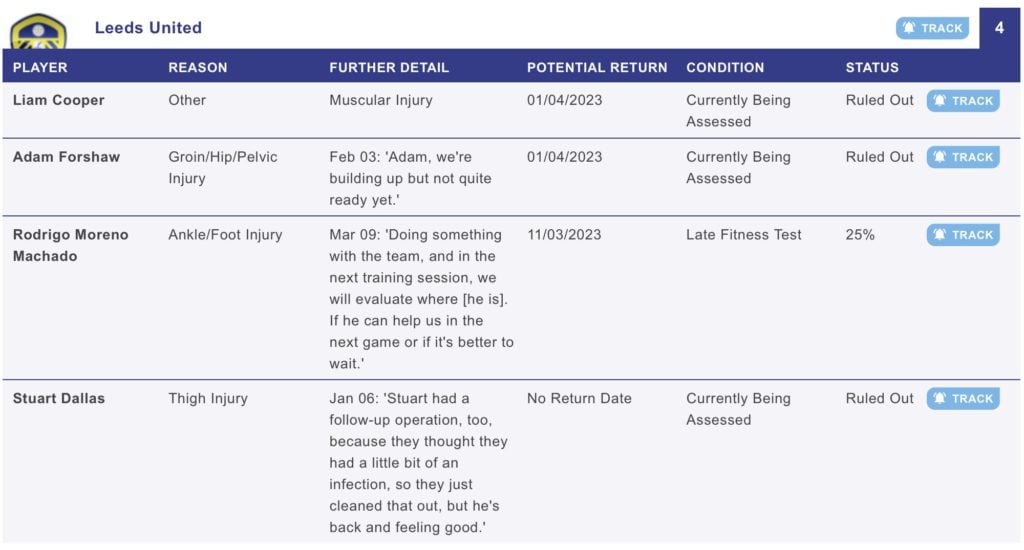Click the Leeds United club crest
The width and height of the screenshot is (1024, 550).
(x=39, y=31)
